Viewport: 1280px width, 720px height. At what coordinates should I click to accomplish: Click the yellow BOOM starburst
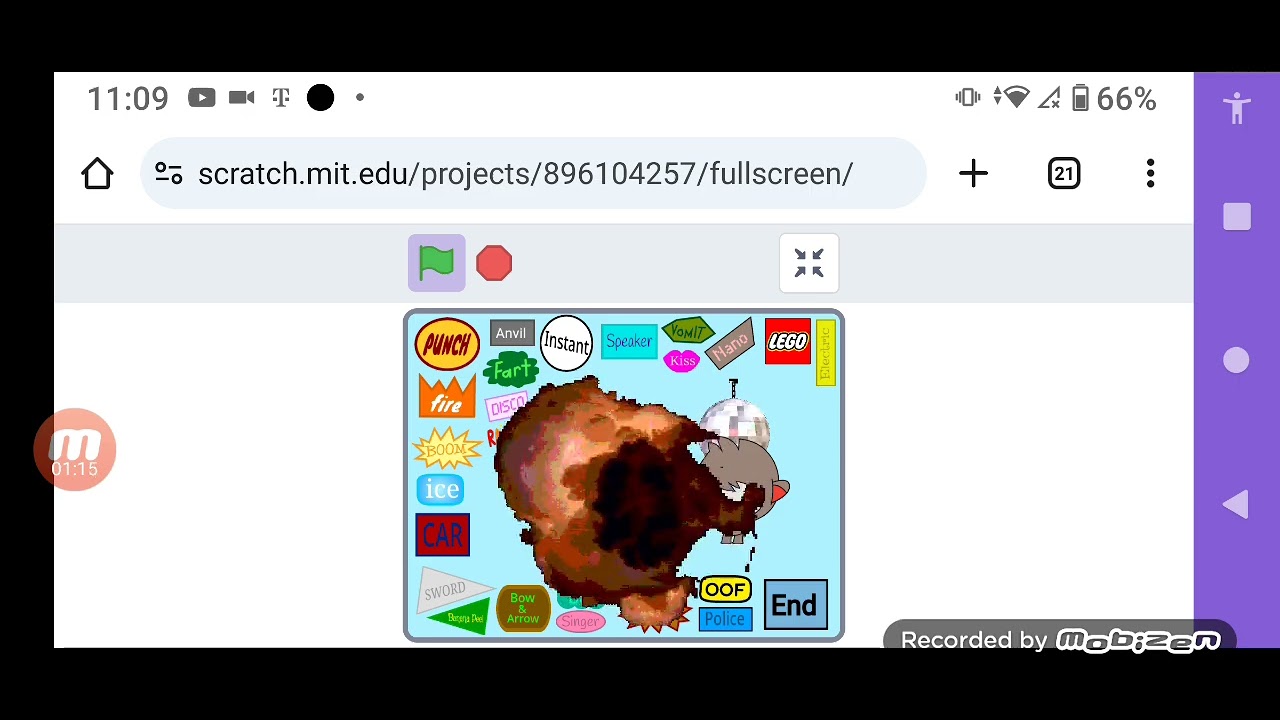pos(445,450)
